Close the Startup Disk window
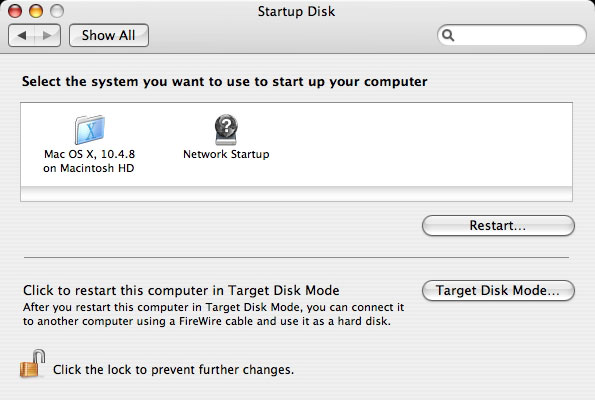This screenshot has height=400, width=595. 15,11
